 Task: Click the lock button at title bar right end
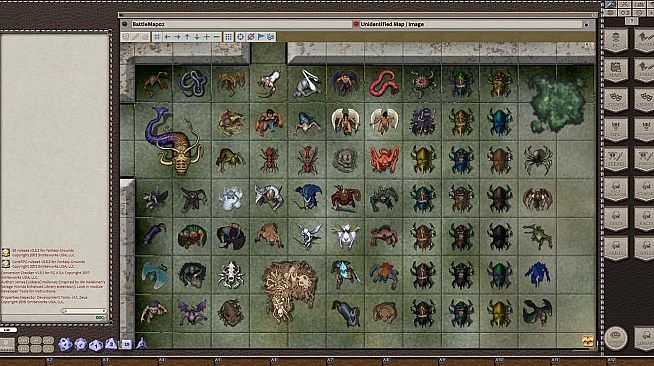(586, 25)
